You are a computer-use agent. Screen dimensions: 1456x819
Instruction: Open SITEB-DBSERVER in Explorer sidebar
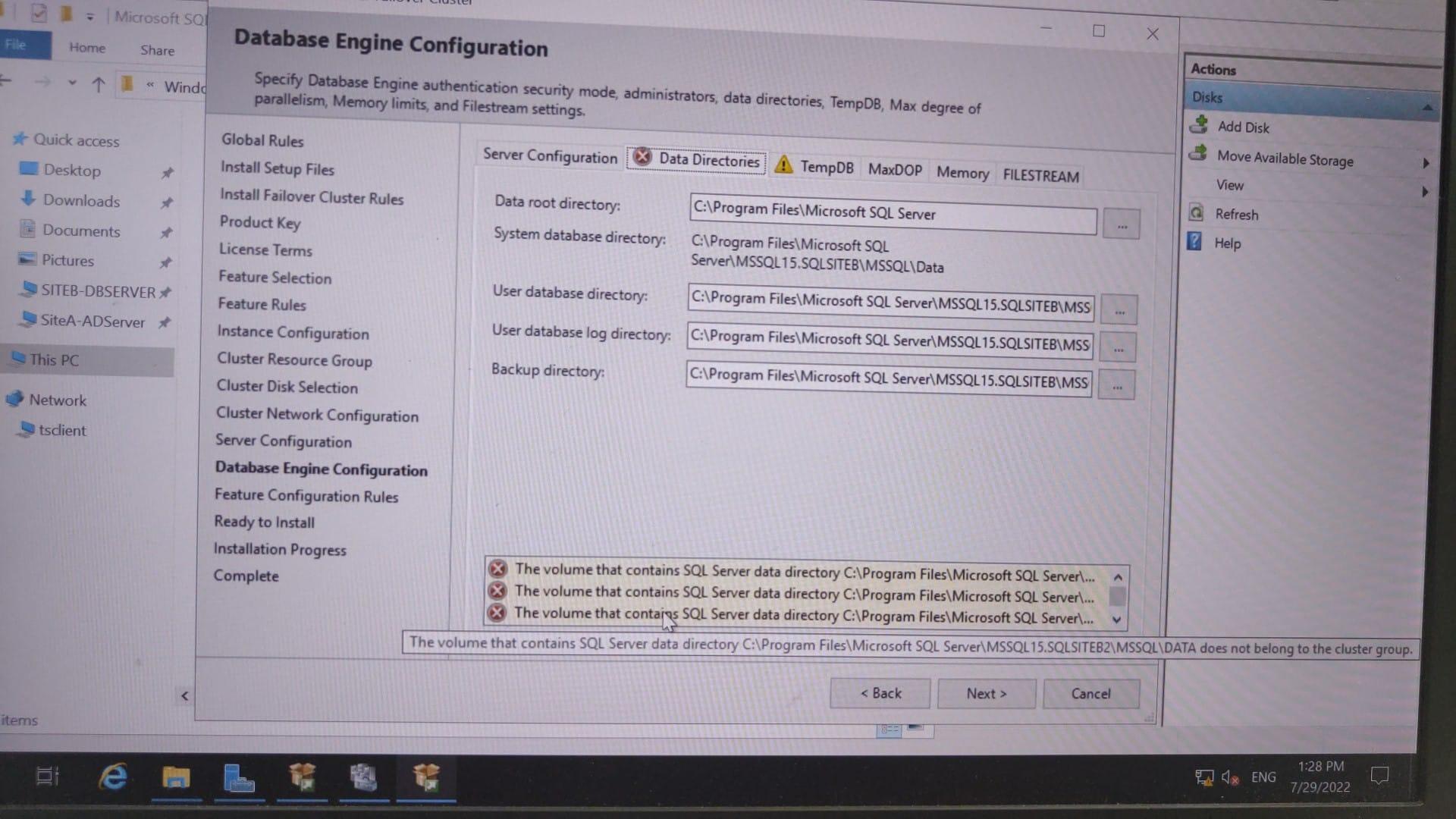98,291
